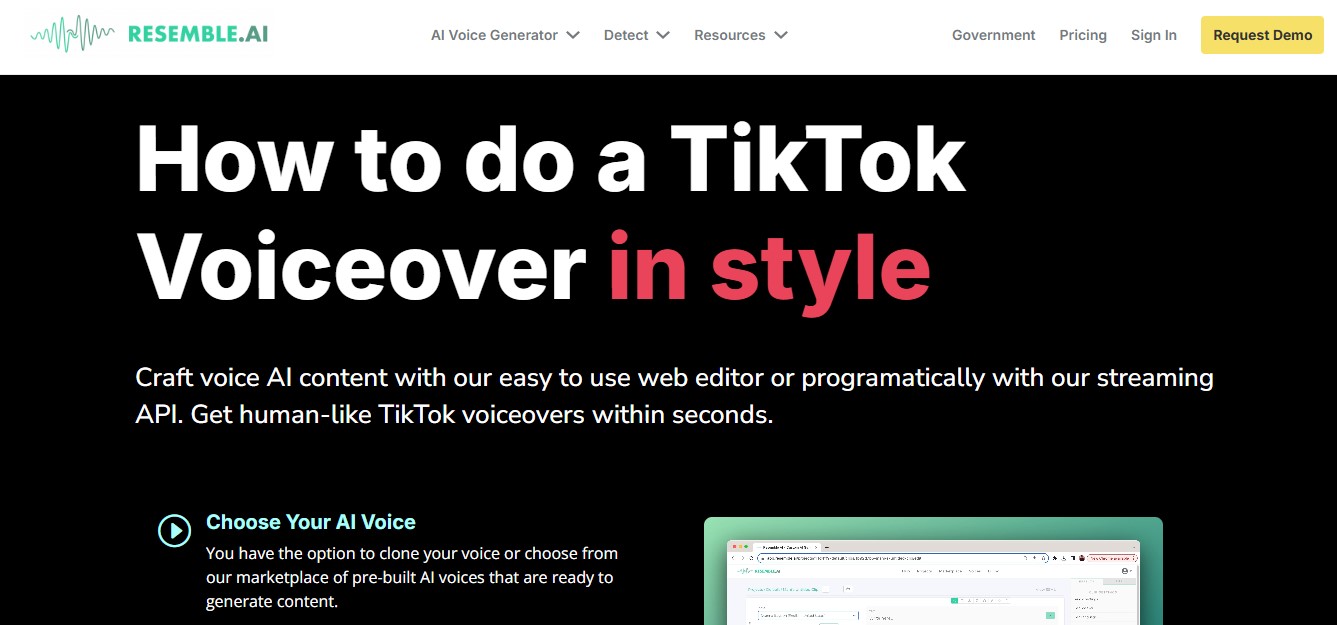Select the Choose Your AI Voice heading

pyautogui.click(x=310, y=522)
